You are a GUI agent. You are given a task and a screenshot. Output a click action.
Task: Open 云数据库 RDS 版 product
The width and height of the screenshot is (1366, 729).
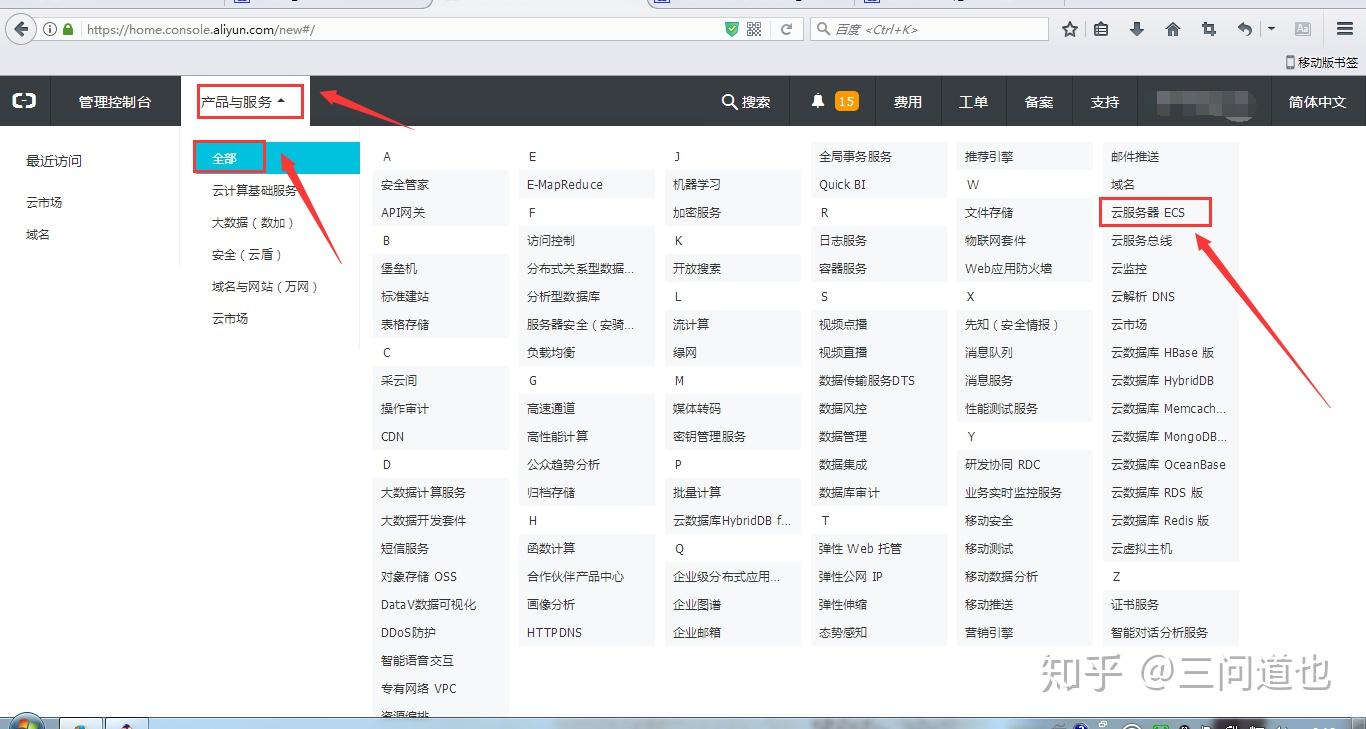[x=1157, y=492]
